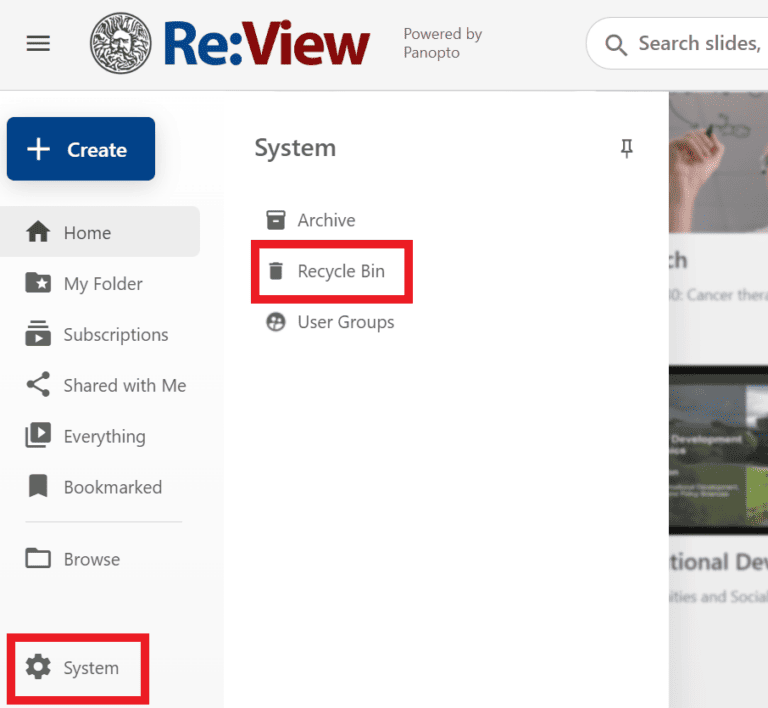Open Shared with Me section
Screen dimensions: 768x708
pyautogui.click(x=124, y=386)
